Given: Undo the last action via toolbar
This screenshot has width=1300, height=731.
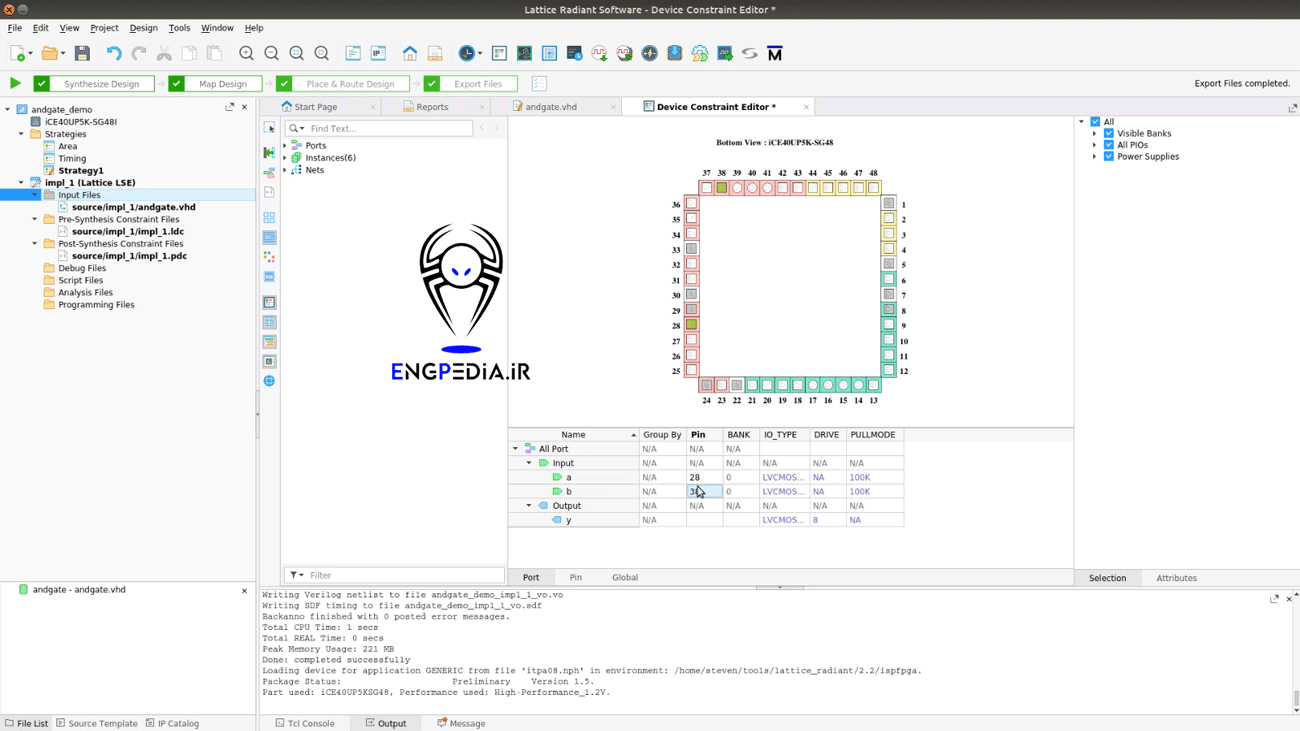Looking at the screenshot, I should [114, 53].
